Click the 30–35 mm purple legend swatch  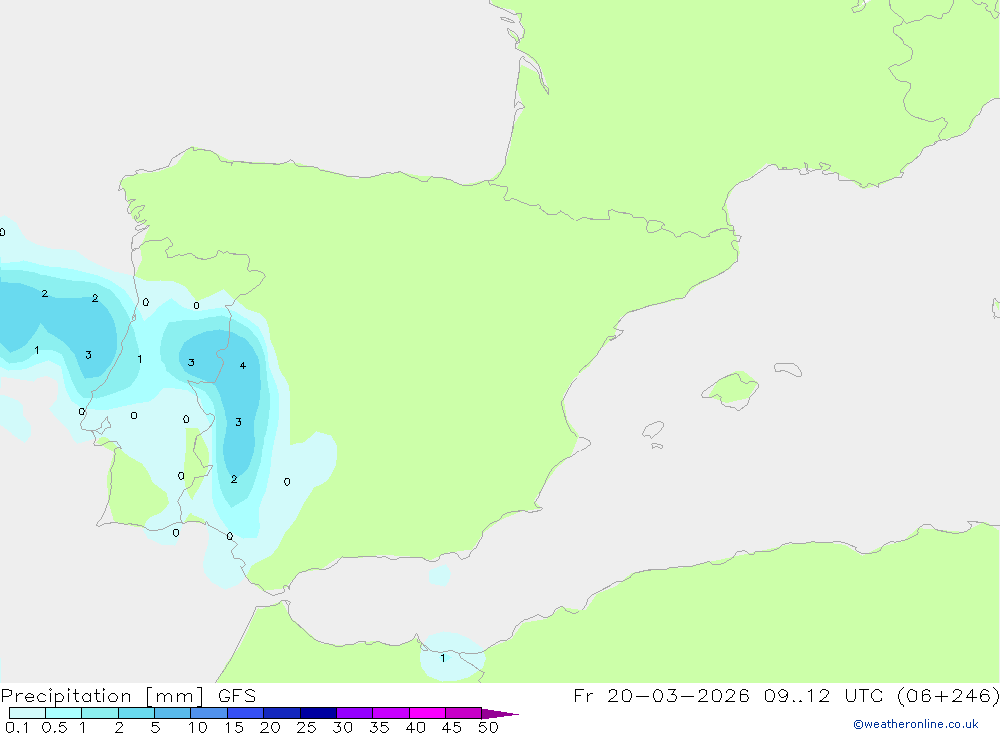(x=354, y=713)
